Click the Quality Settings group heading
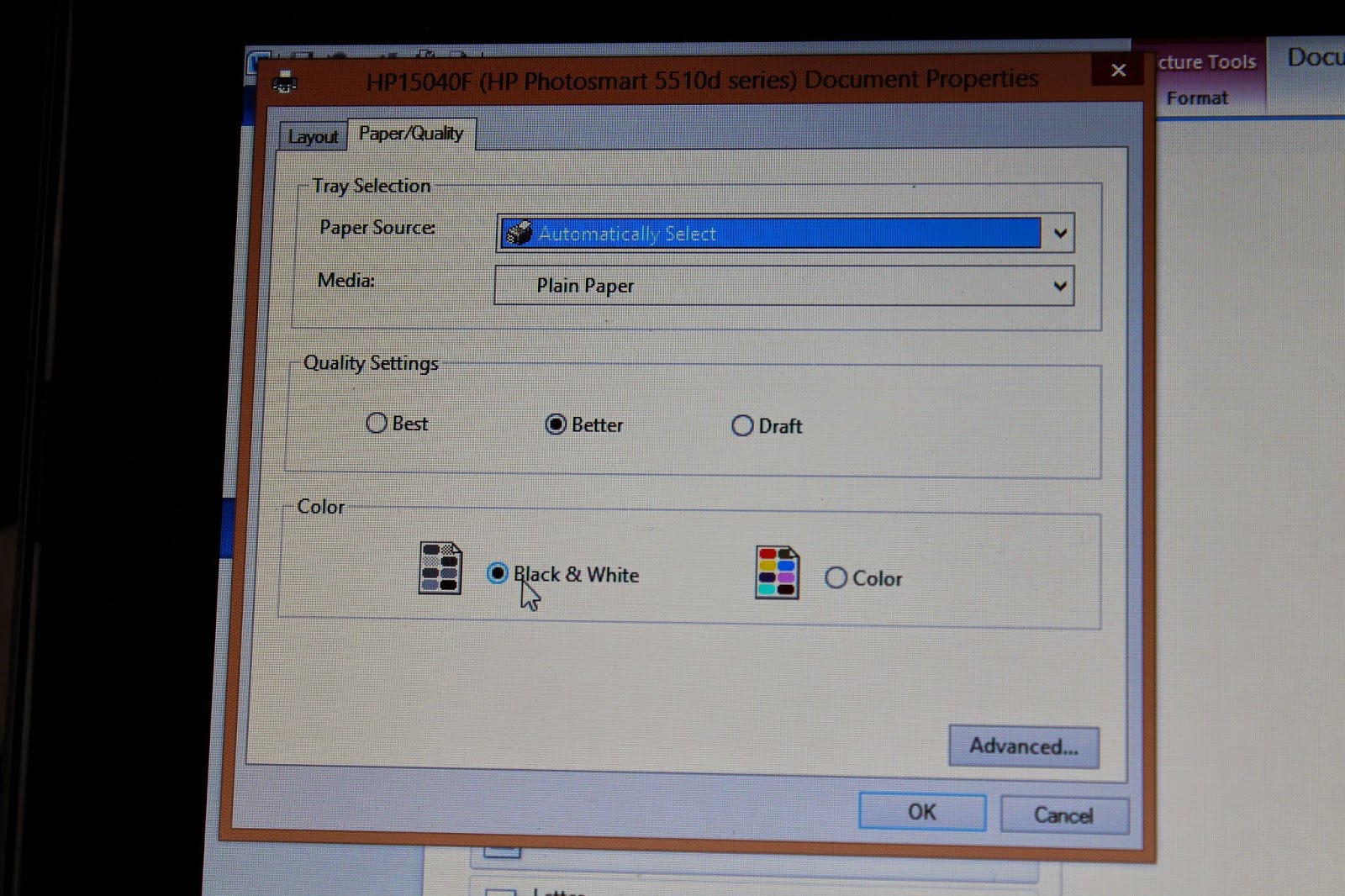1345x896 pixels. pyautogui.click(x=371, y=363)
